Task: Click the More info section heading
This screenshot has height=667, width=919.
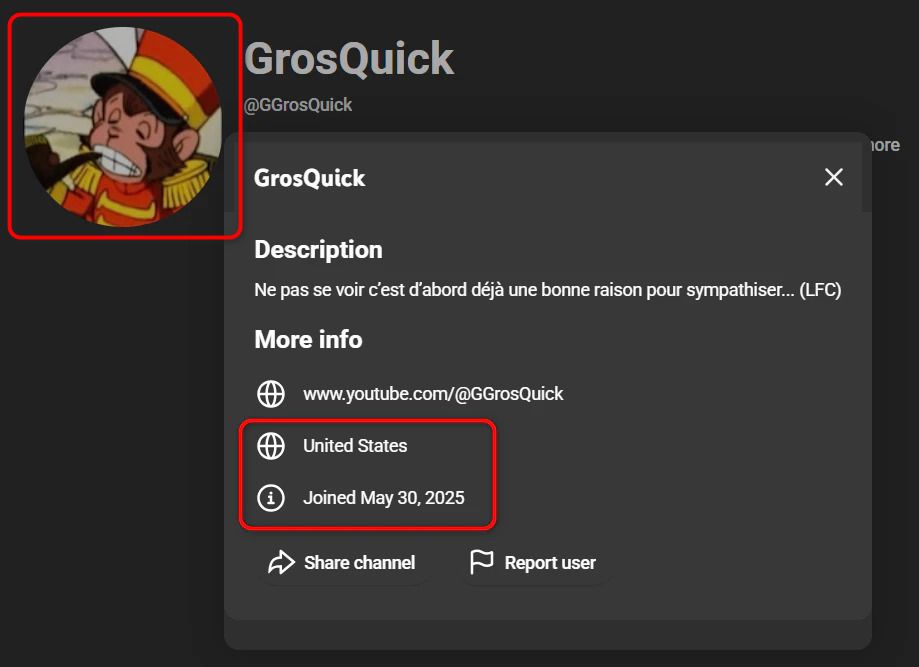Action: coord(308,340)
